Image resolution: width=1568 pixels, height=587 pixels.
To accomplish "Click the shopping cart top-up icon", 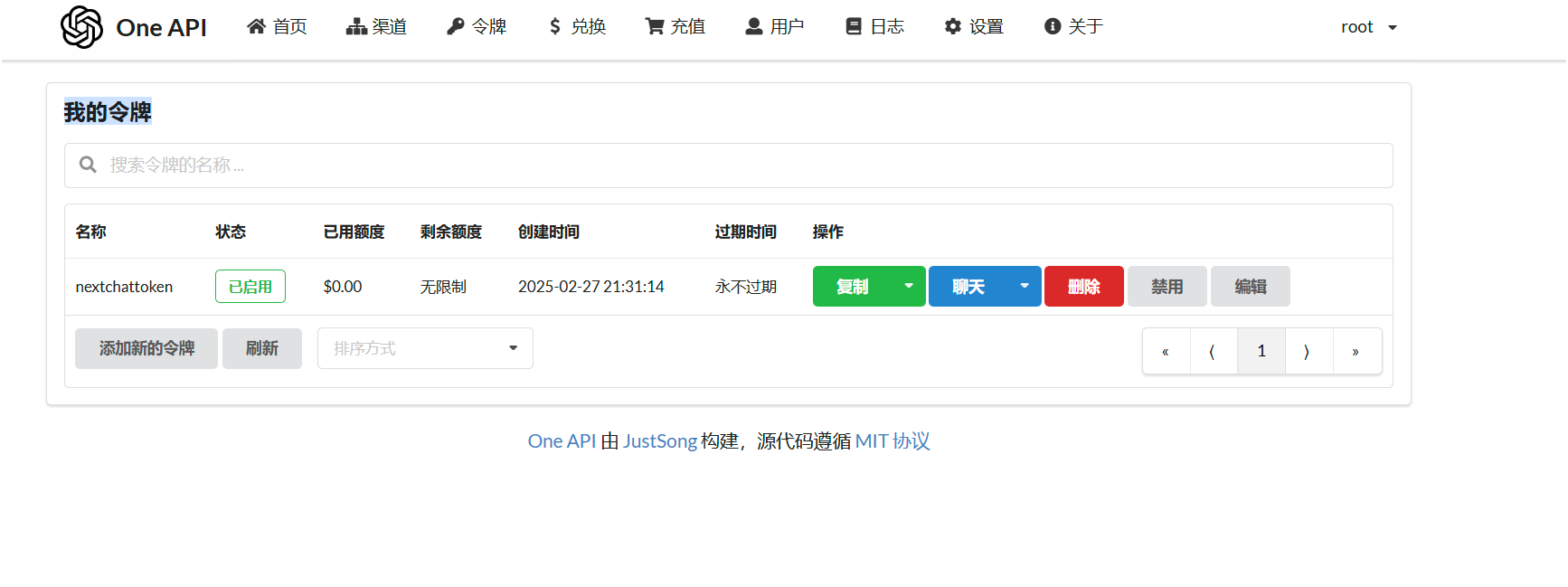I will [x=654, y=27].
